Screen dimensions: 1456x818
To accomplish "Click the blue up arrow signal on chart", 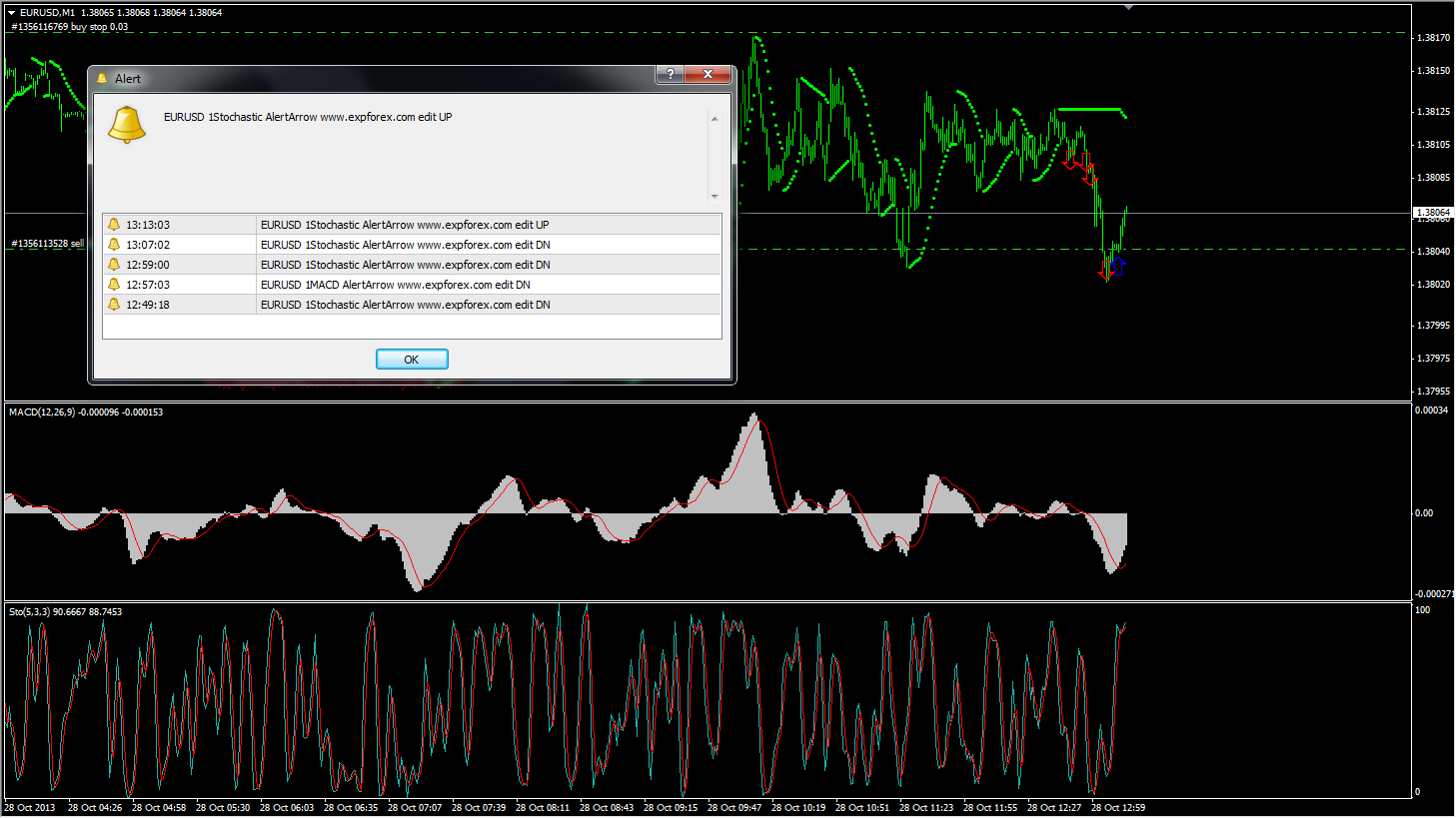I will click(x=1119, y=265).
